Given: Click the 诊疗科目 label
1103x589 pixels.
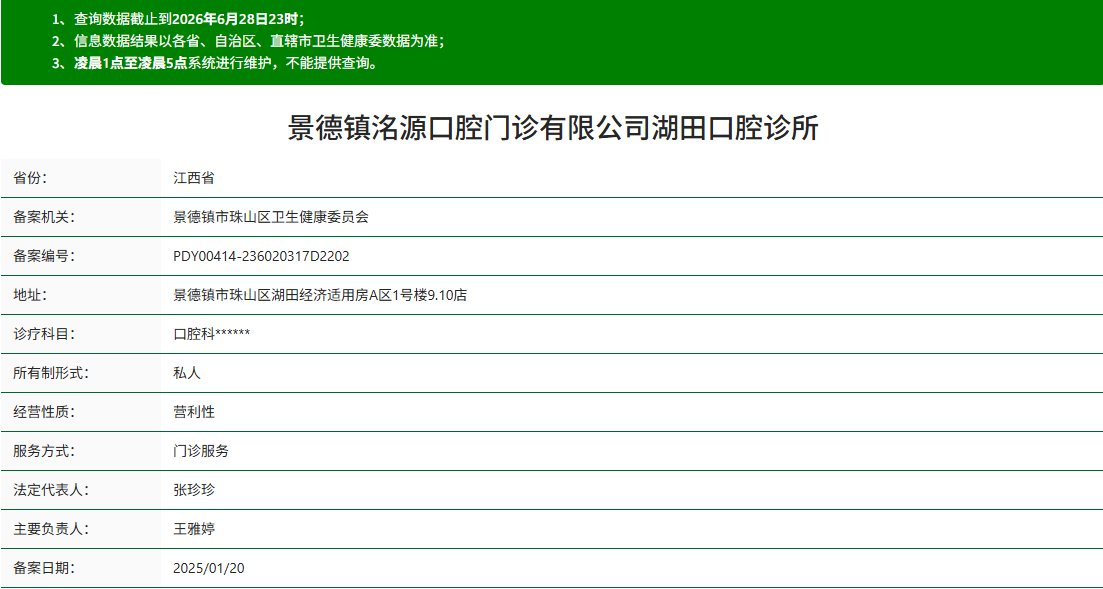Looking at the screenshot, I should click(44, 334).
